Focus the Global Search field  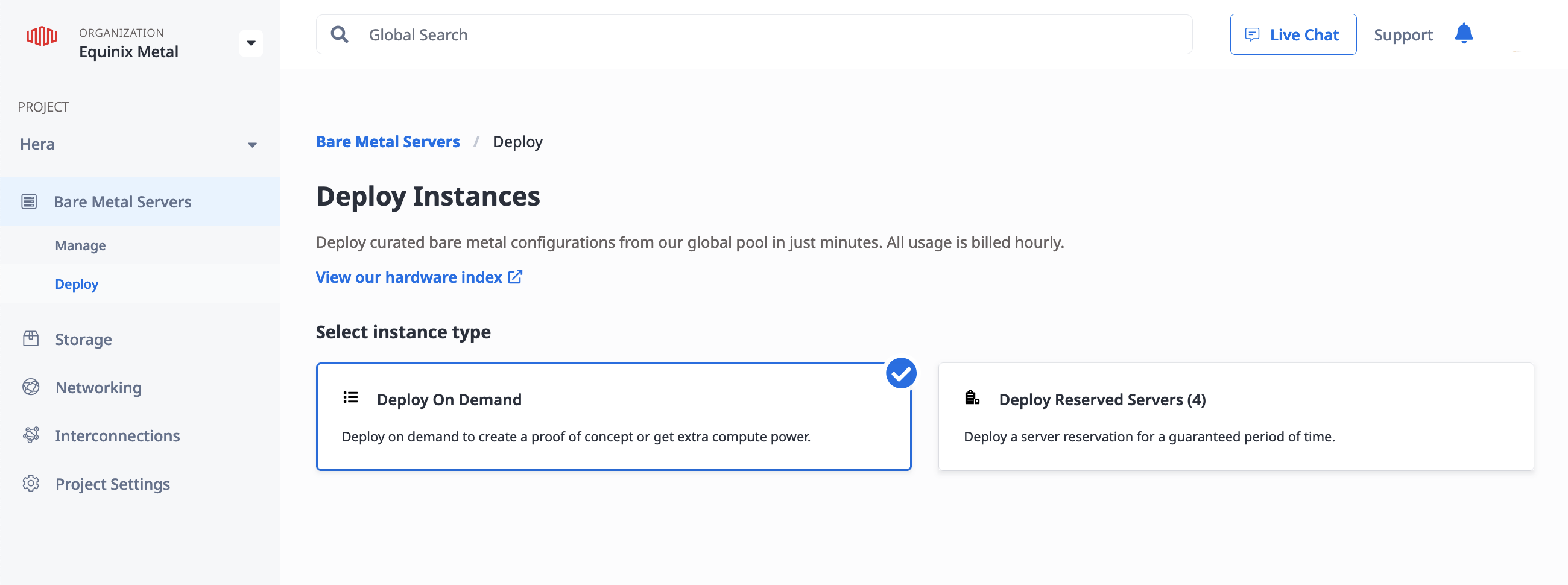[754, 35]
